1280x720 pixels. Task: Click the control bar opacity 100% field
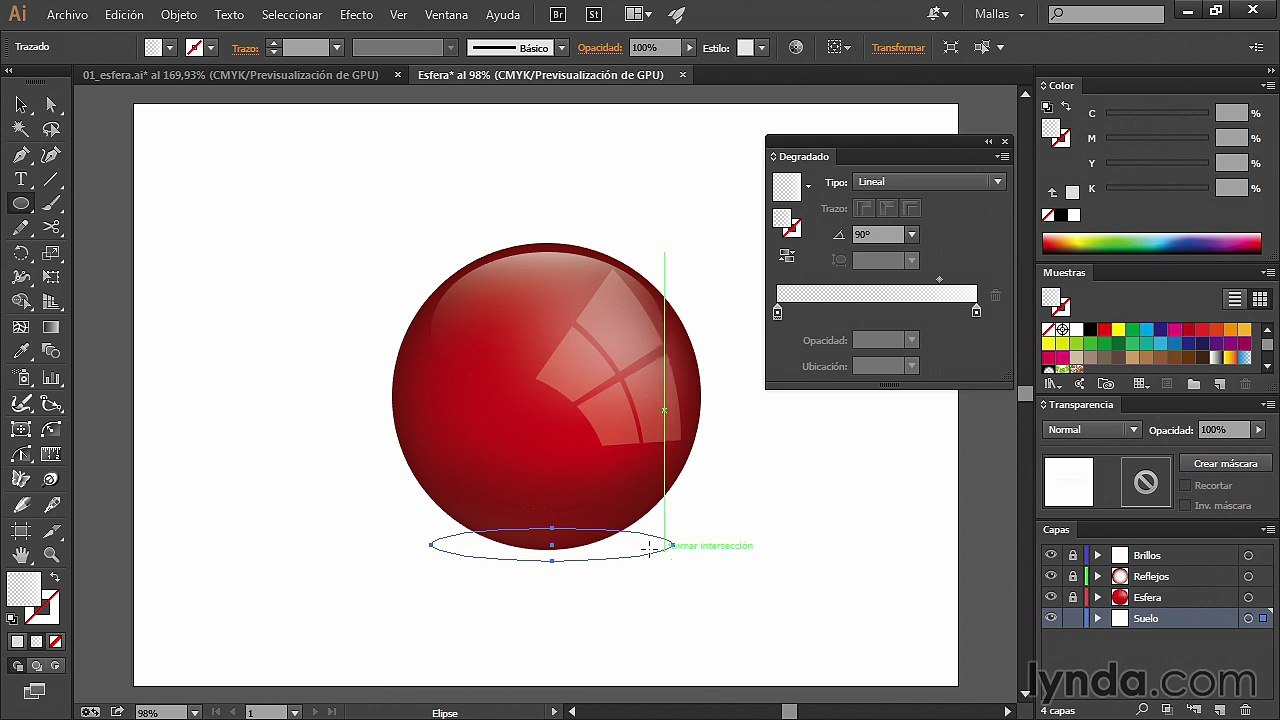655,48
